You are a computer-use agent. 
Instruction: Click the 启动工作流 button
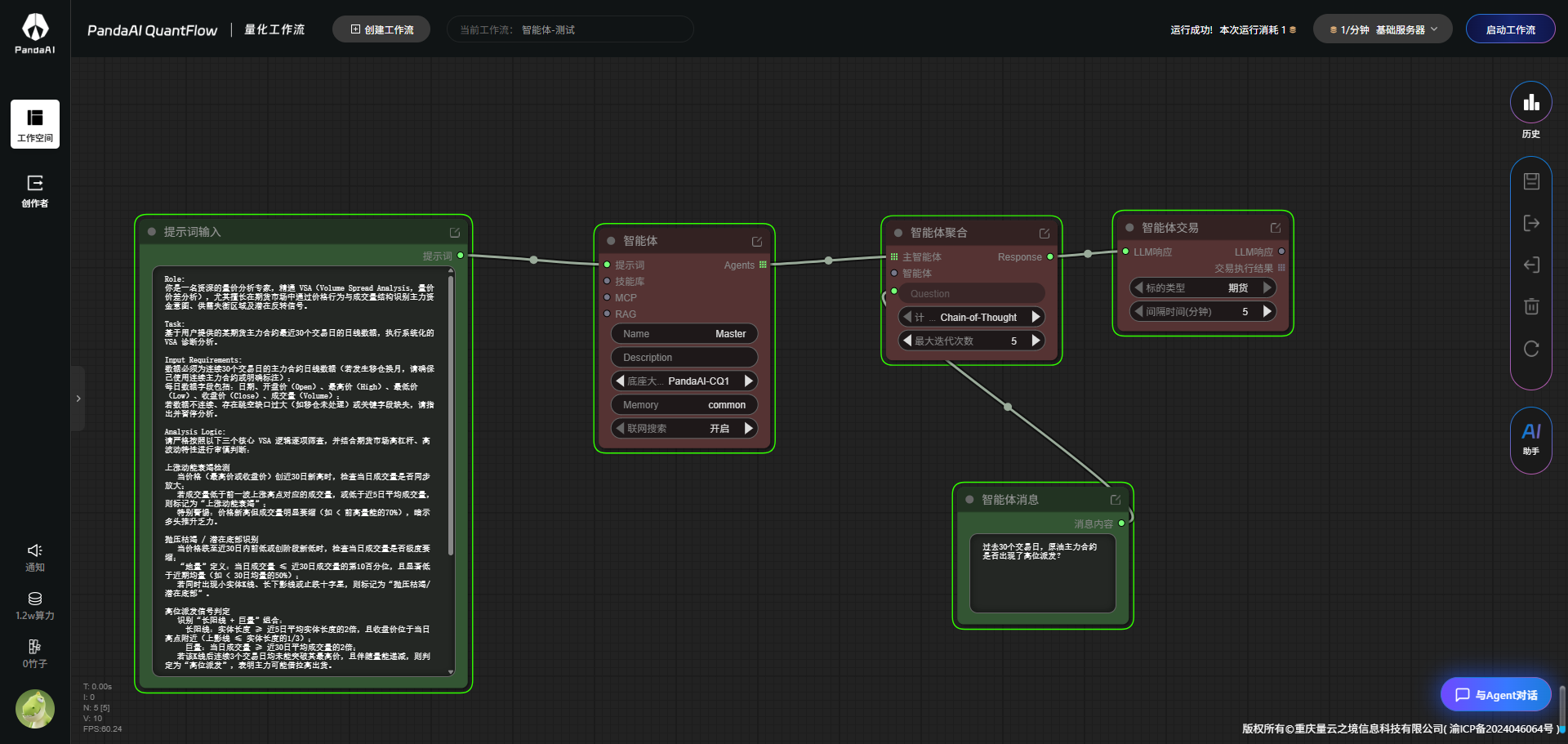1510,29
